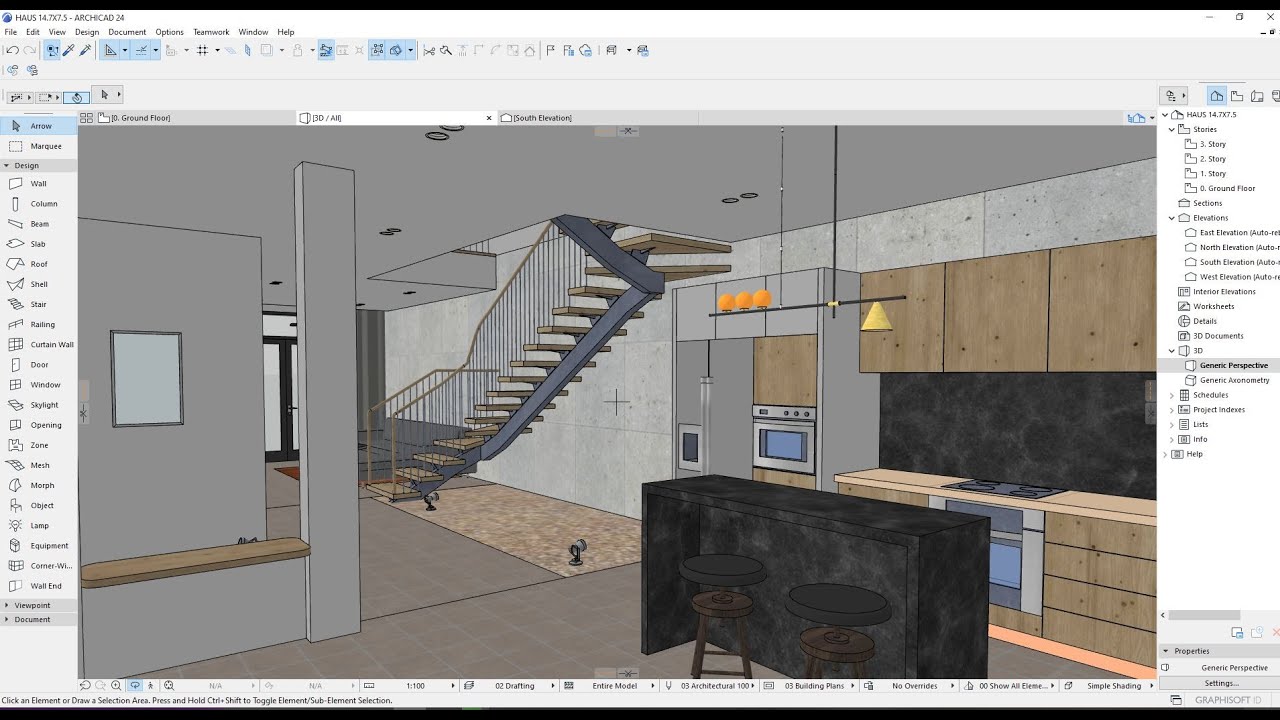Select the Skylight tool
Screen dimensions: 1280x720
39,405
